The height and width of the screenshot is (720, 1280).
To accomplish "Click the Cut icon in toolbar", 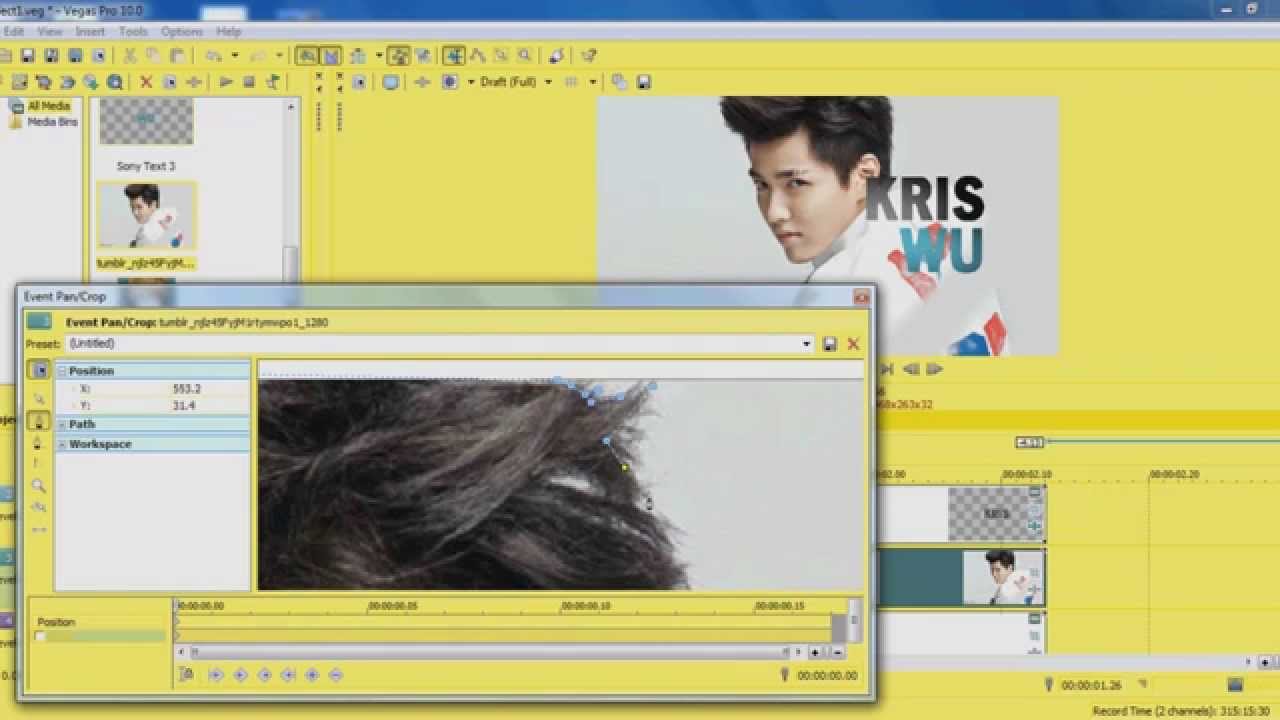I will point(130,56).
